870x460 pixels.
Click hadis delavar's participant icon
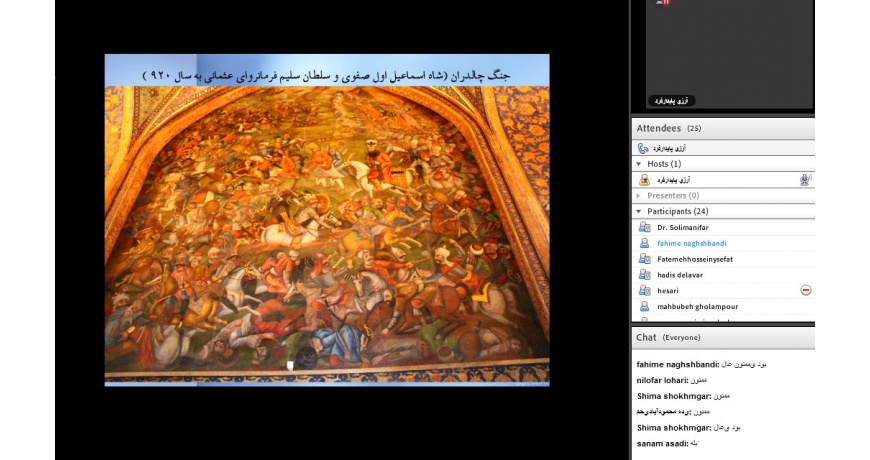click(x=644, y=275)
